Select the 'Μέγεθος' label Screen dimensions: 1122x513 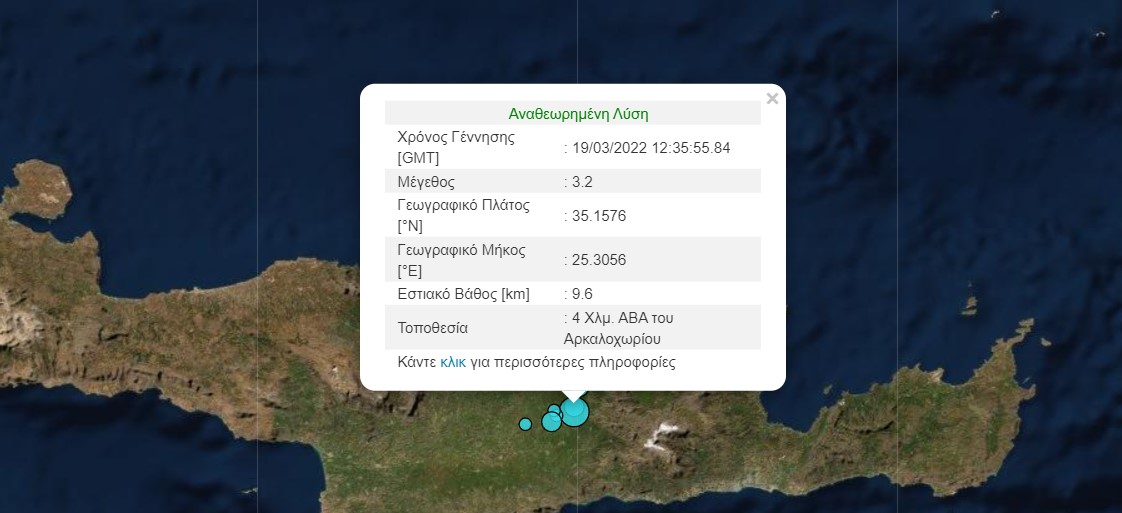click(x=426, y=182)
